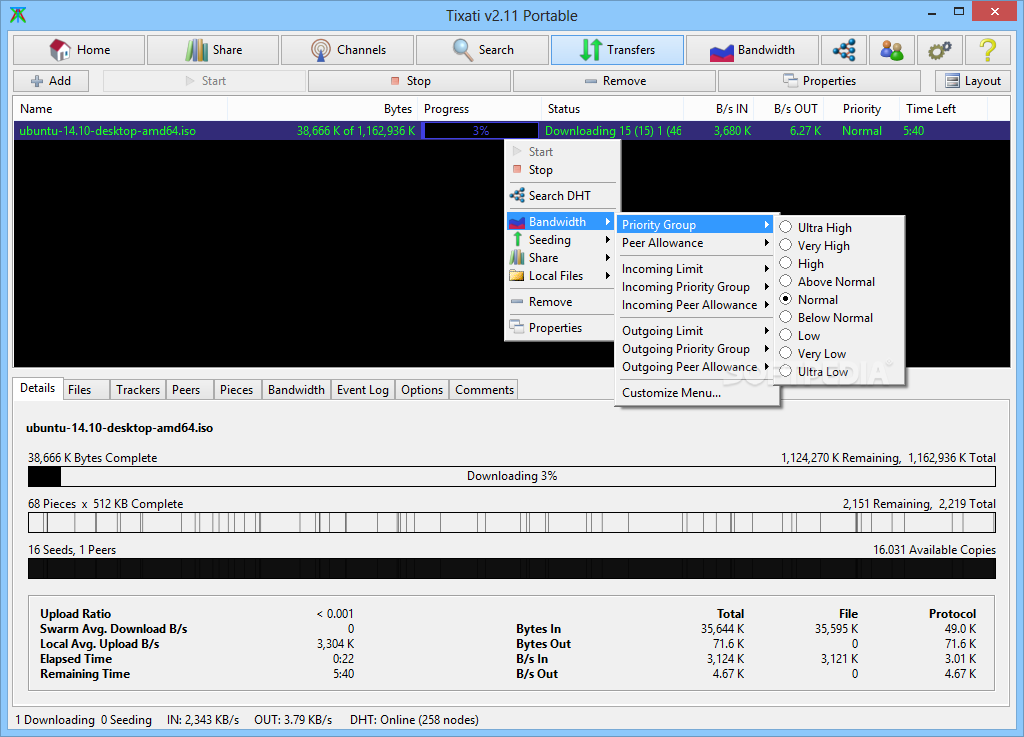Click the seeds availability bar

pos(512,568)
